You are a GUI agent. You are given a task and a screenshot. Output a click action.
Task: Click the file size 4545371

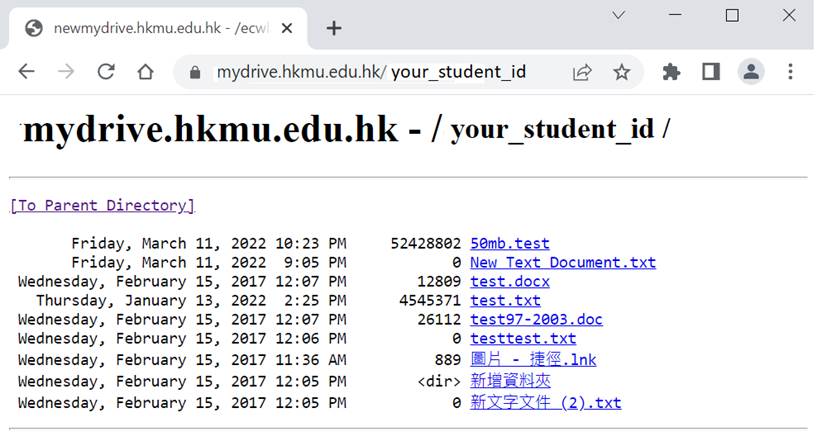[x=430, y=300]
